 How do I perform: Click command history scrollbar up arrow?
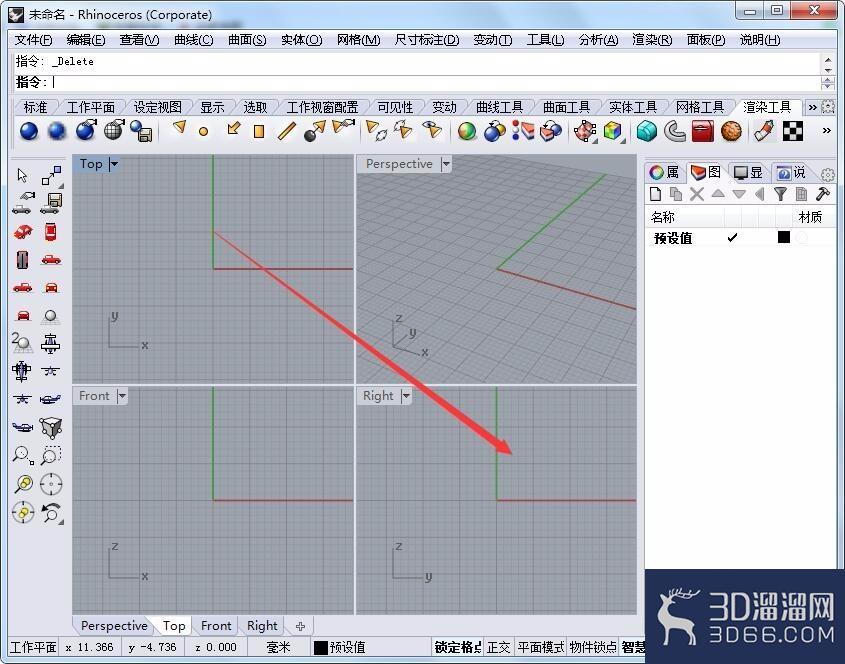point(828,59)
